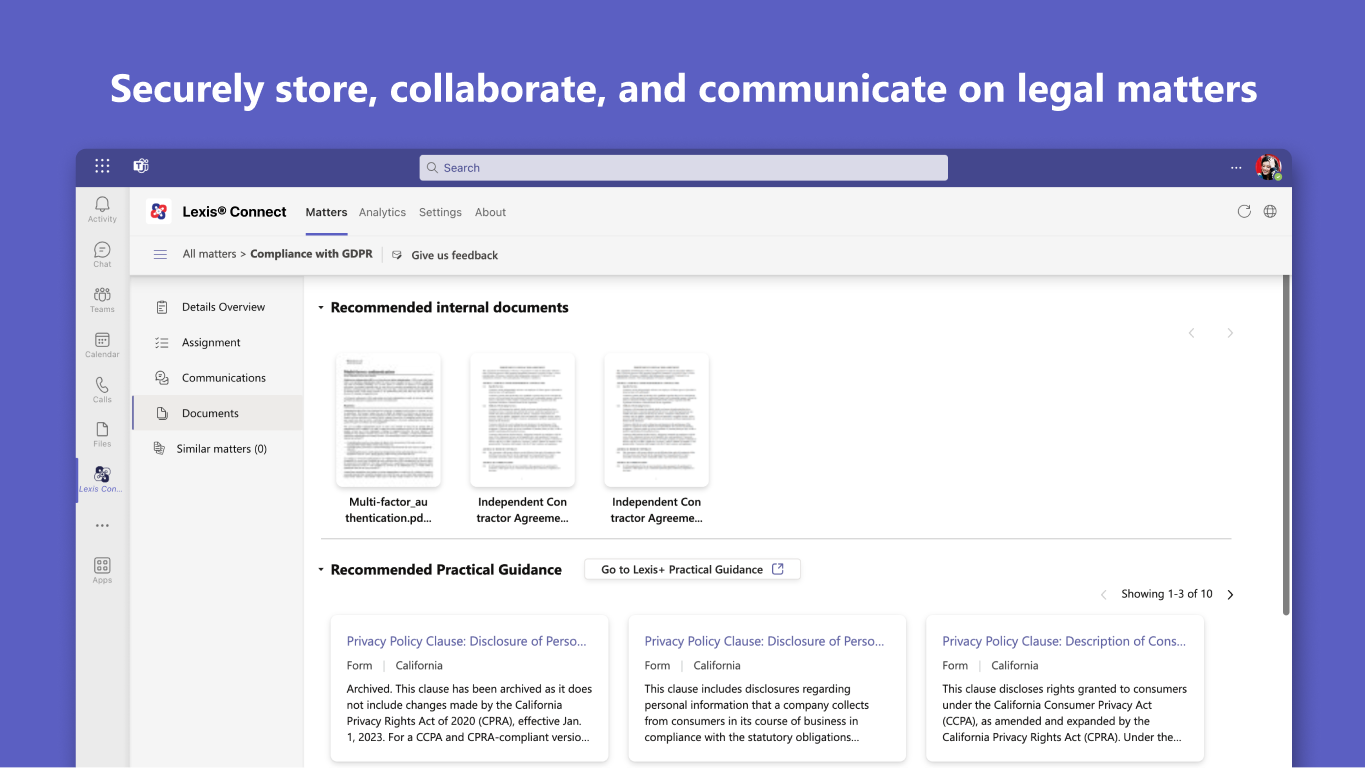Select Documents in side menu
The height and width of the screenshot is (768, 1366).
click(217, 413)
